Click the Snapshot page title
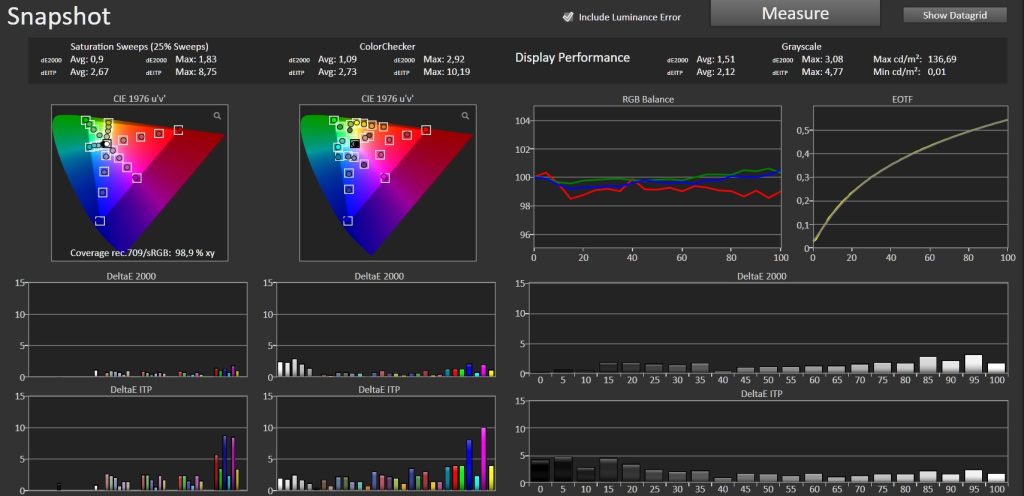Image resolution: width=1024 pixels, height=496 pixels. (x=59, y=17)
